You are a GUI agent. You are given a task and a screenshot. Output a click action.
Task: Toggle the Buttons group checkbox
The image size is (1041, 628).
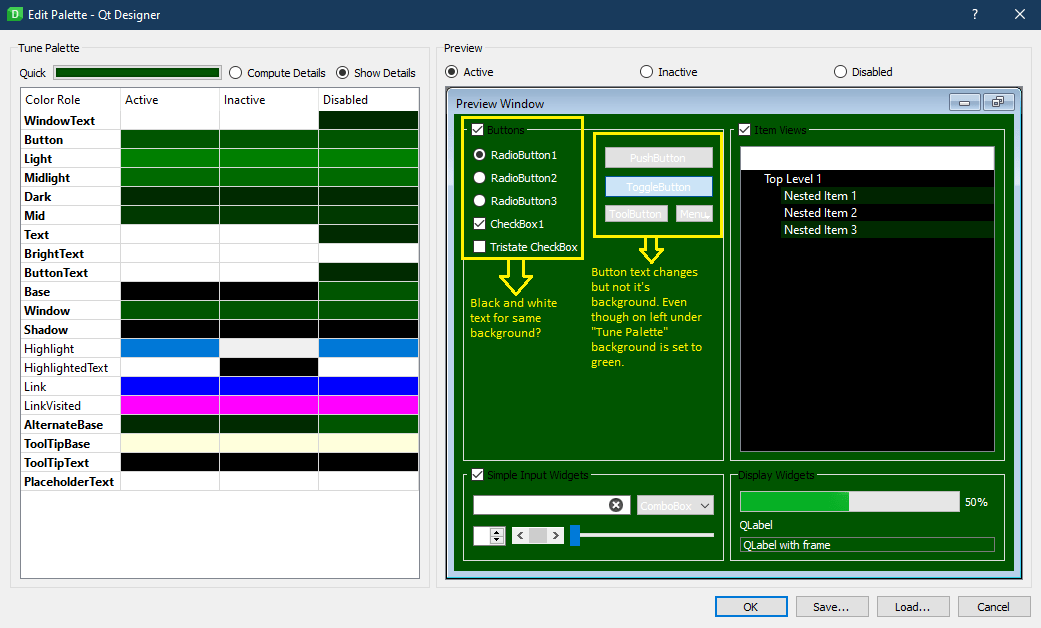pos(477,129)
